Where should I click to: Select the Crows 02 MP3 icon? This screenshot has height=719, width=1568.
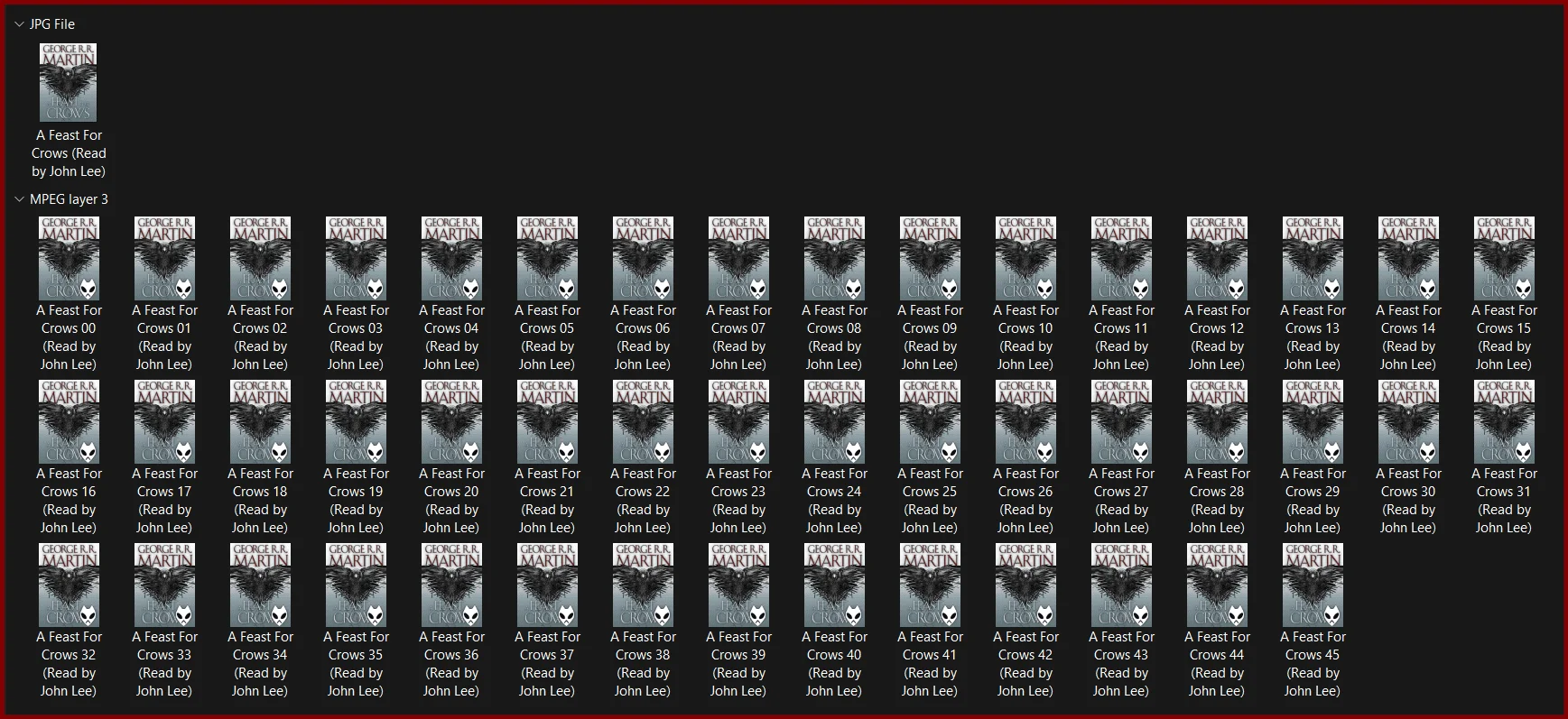coord(260,258)
